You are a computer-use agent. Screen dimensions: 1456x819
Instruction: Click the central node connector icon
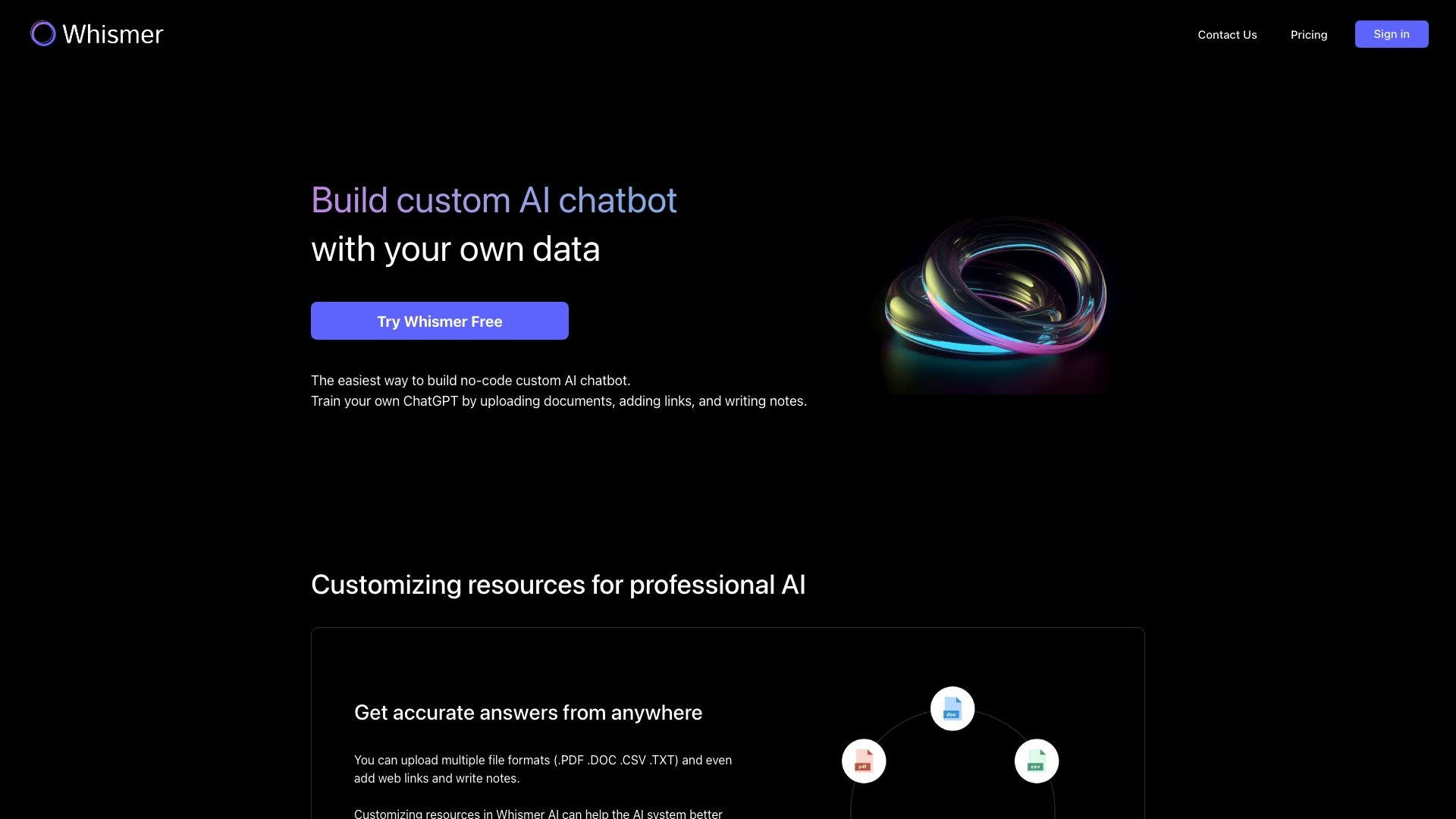point(951,709)
